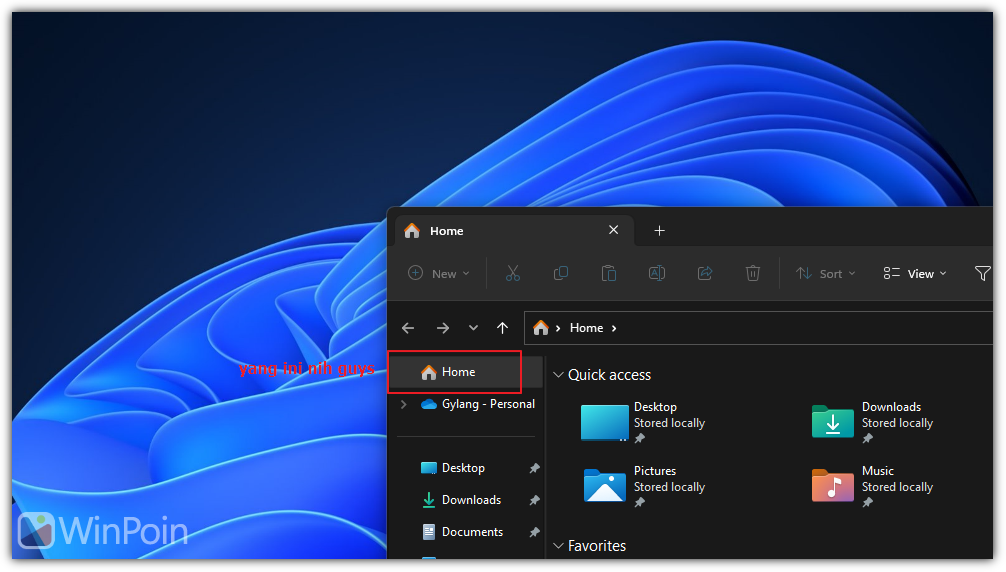Screen dimensions: 1006x572
Task: Open the Sort options dropdown
Action: pos(825,273)
